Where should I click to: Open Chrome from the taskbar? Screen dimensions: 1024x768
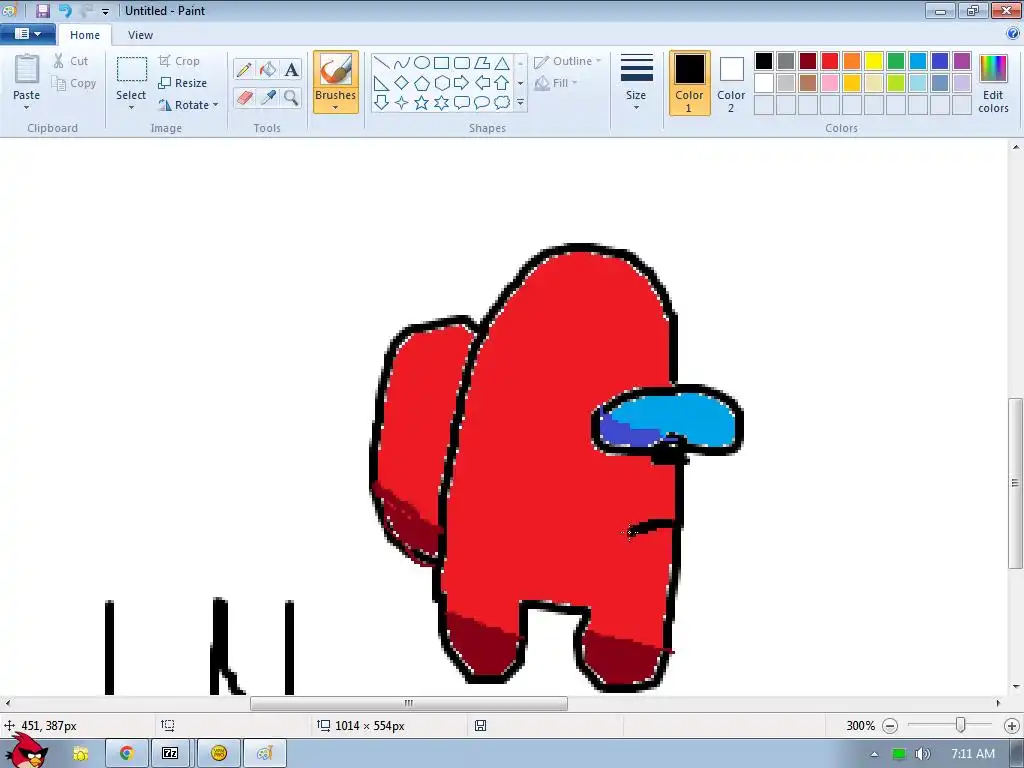(126, 753)
